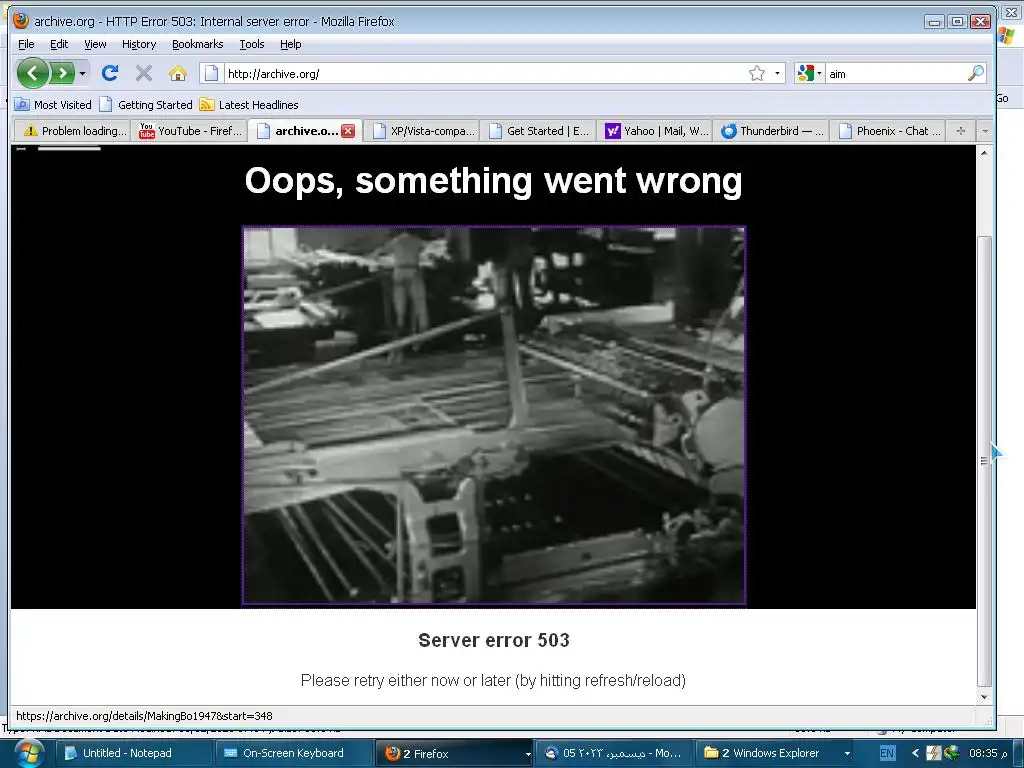Viewport: 1024px width, 768px height.
Task: Click the green Back navigation arrow
Action: [33, 73]
